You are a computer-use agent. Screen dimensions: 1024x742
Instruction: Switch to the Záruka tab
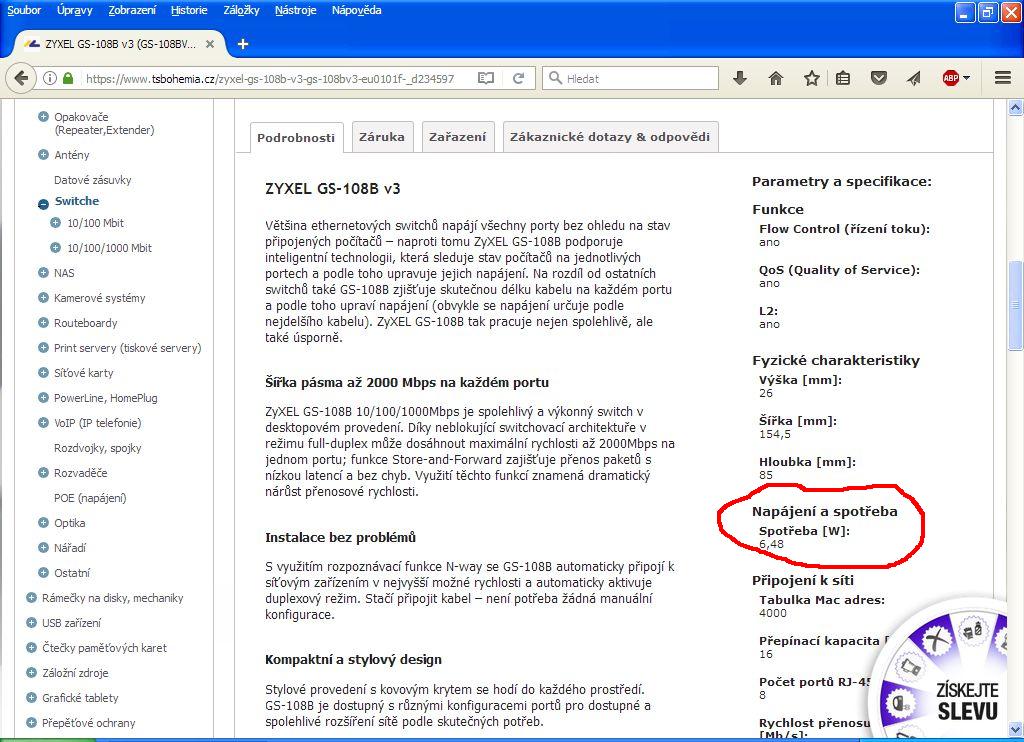point(382,137)
